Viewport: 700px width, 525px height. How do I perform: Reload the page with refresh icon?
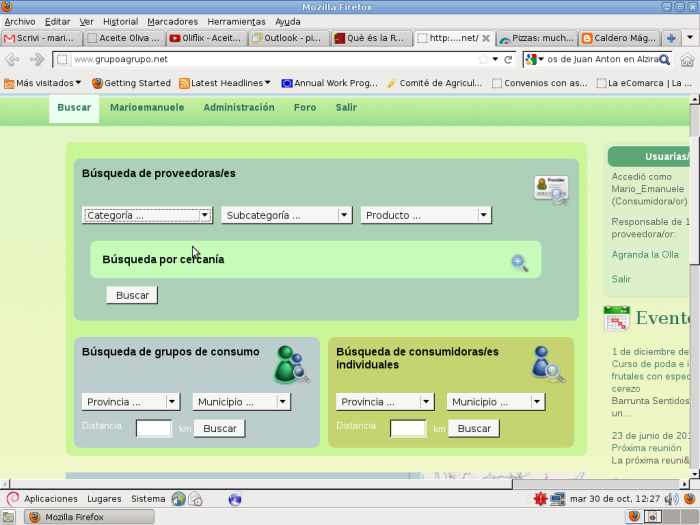508,59
